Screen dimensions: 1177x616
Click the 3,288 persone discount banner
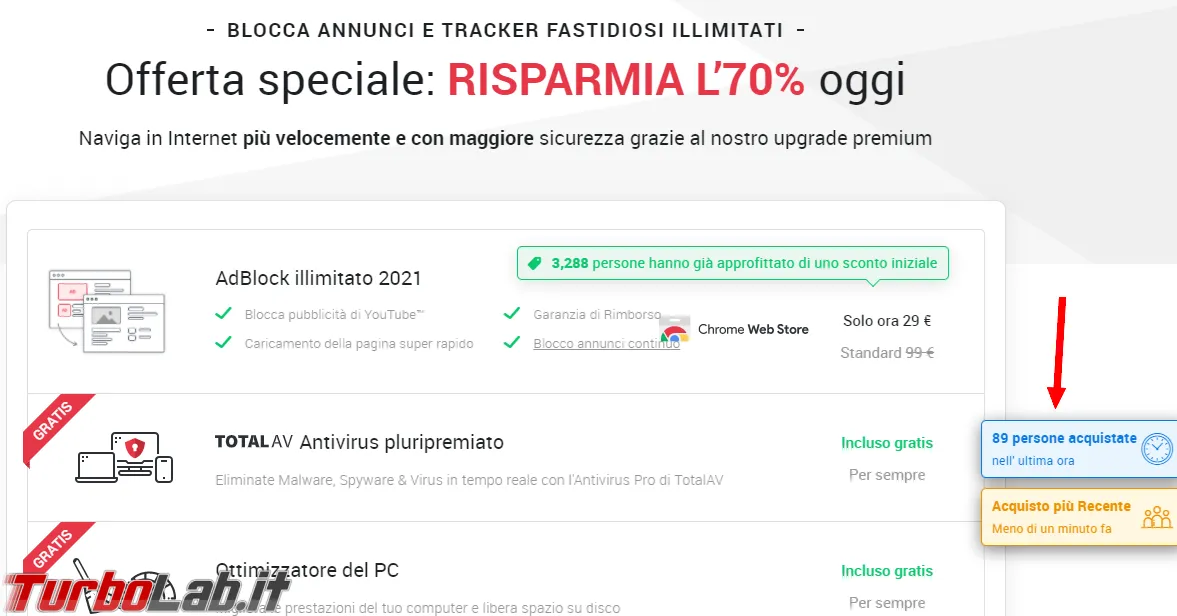[x=733, y=263]
